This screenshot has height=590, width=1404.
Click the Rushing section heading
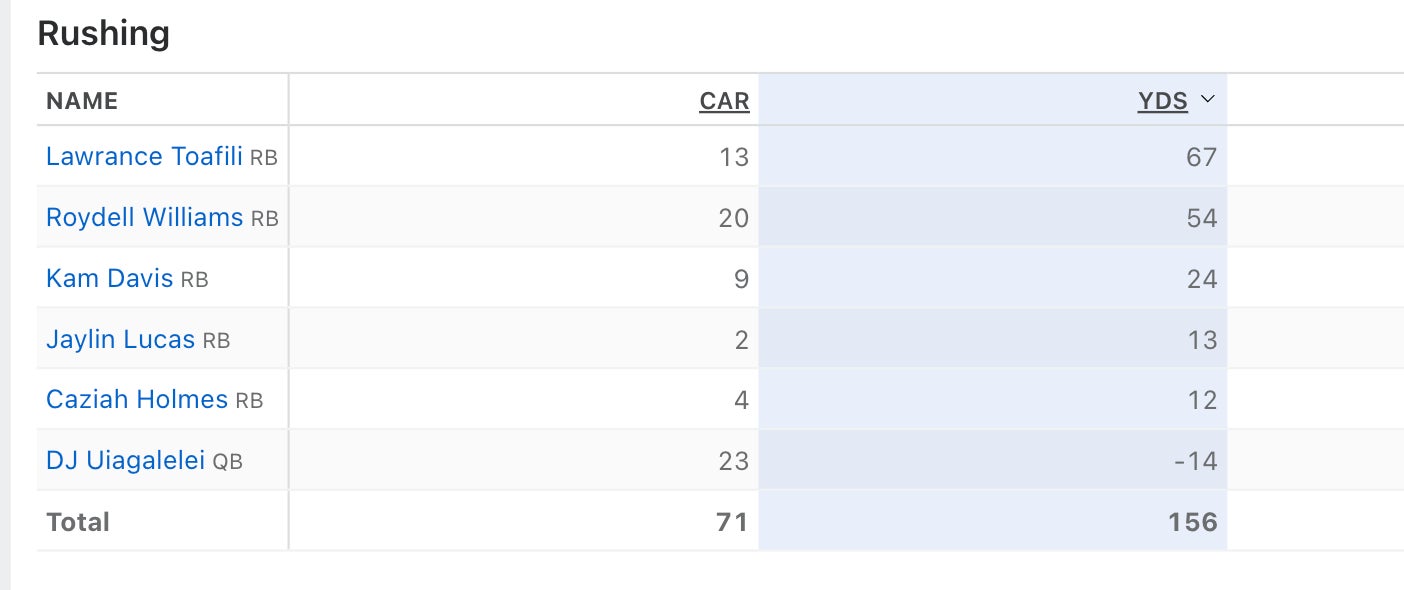103,34
